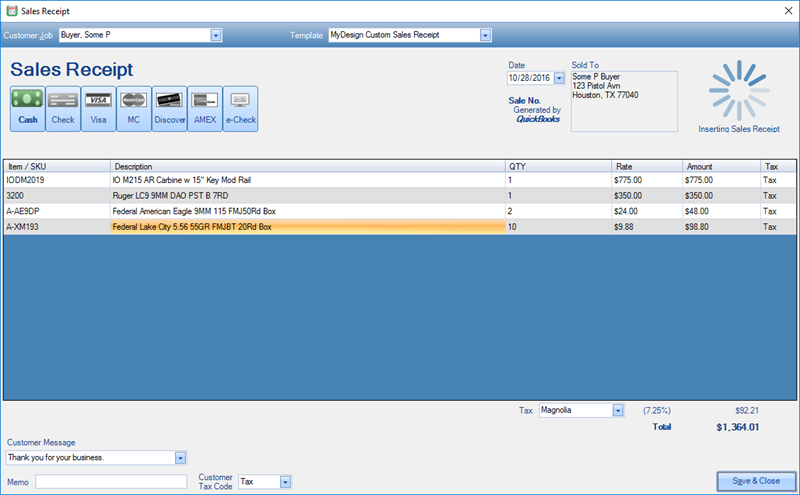The height and width of the screenshot is (495, 800).
Task: Click description Ruger LC9 9MM DAO
Action: tap(308, 195)
